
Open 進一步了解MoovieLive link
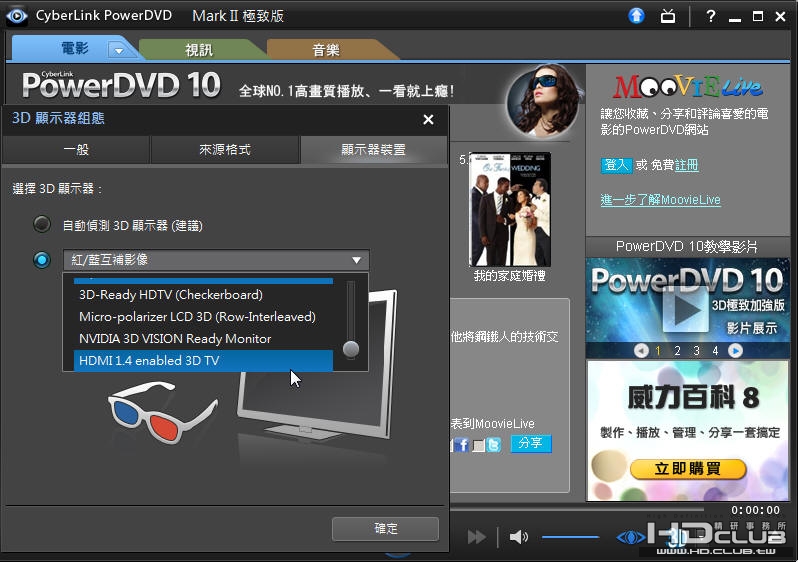660,200
